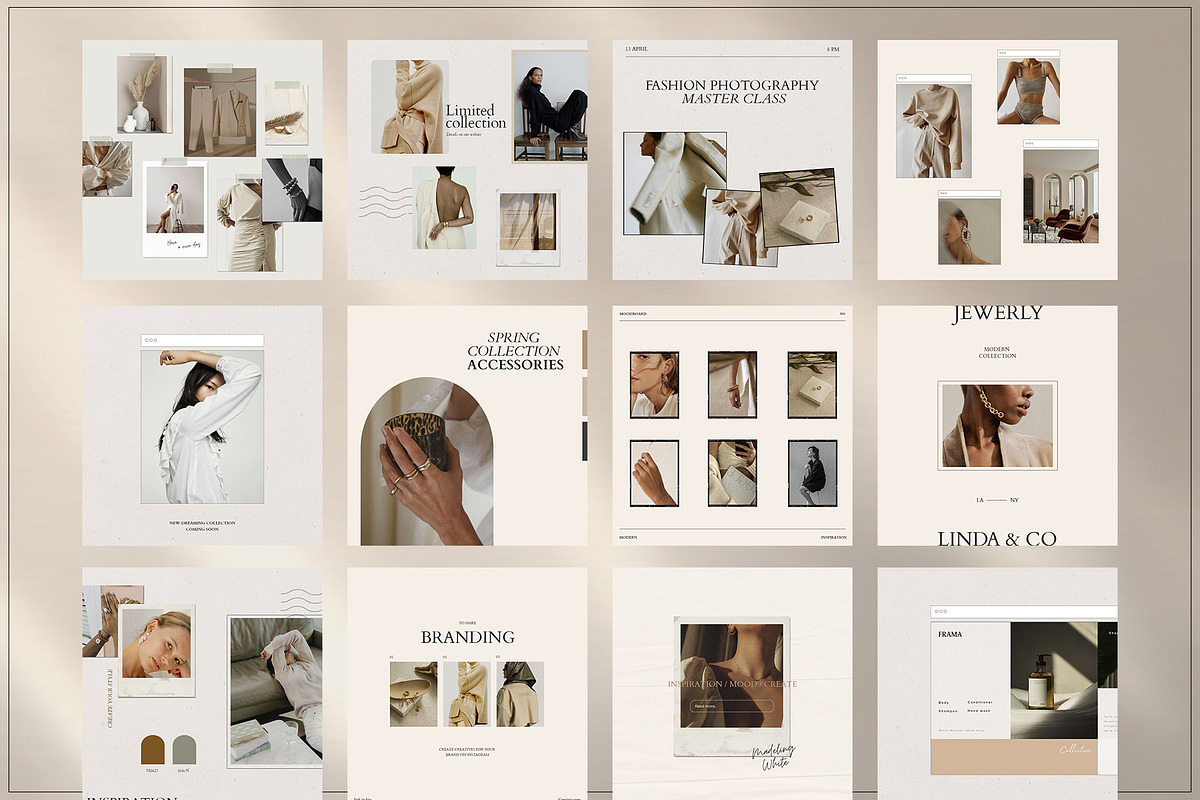Screen dimensions: 1200x800
Task: Click the 'Collection' script text on tan bar
Action: tap(1075, 749)
